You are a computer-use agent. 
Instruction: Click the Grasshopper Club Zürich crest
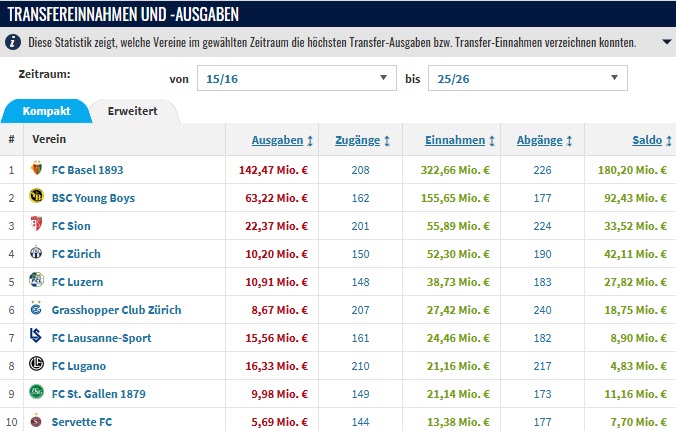(38, 310)
